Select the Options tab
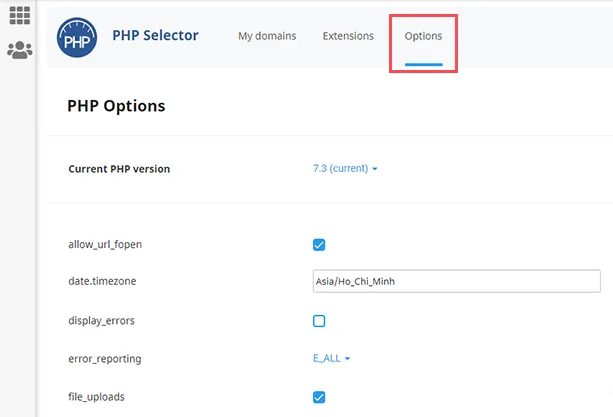 [423, 36]
